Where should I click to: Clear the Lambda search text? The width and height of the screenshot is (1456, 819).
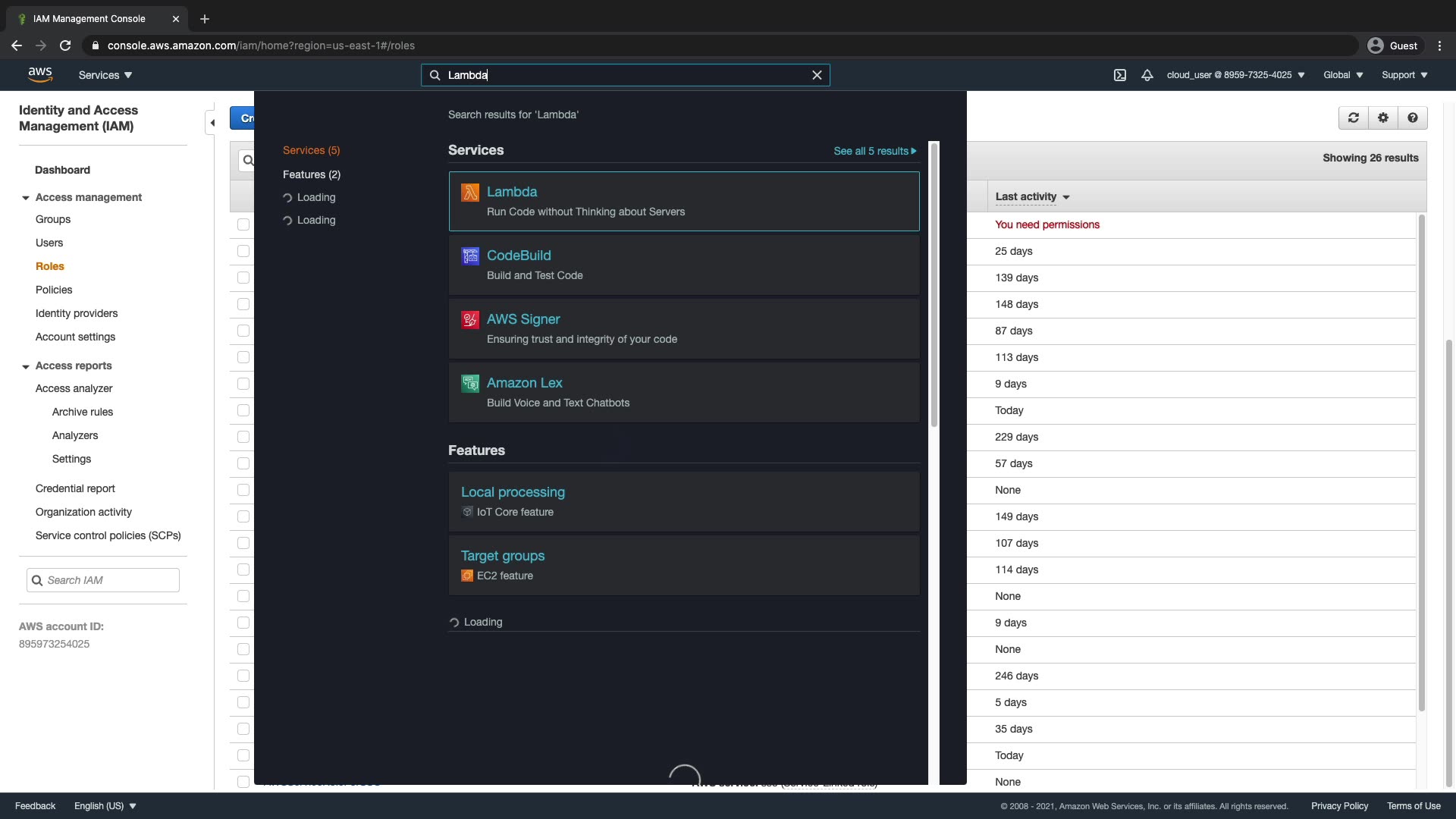(x=817, y=75)
